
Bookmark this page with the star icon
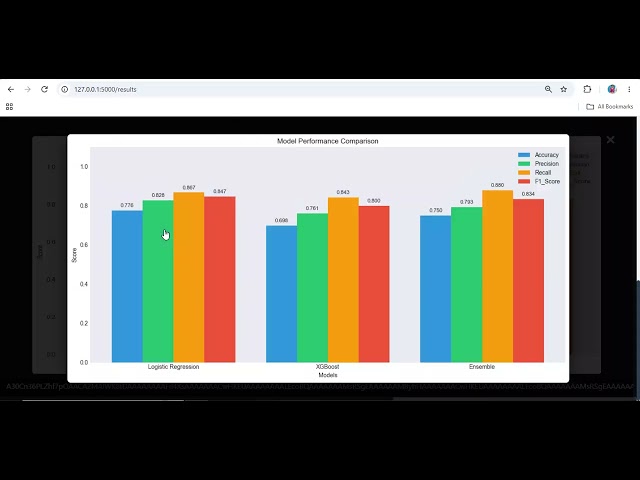point(564,89)
